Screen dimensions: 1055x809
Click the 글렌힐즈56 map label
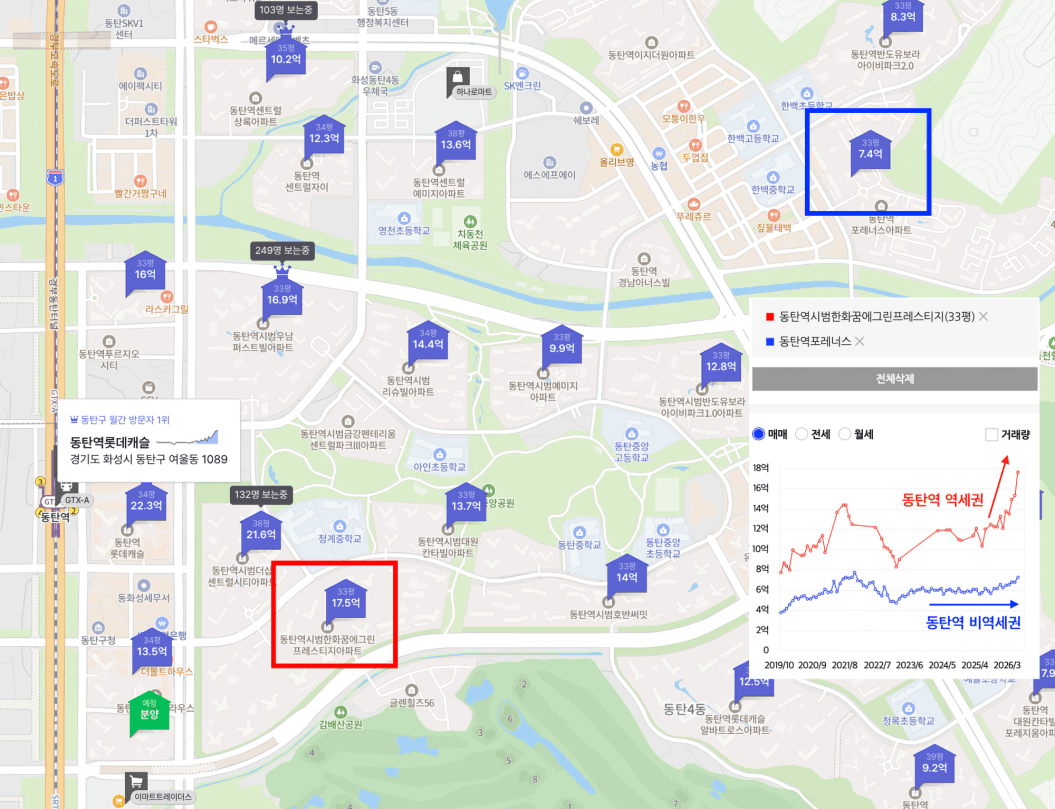coord(412,702)
